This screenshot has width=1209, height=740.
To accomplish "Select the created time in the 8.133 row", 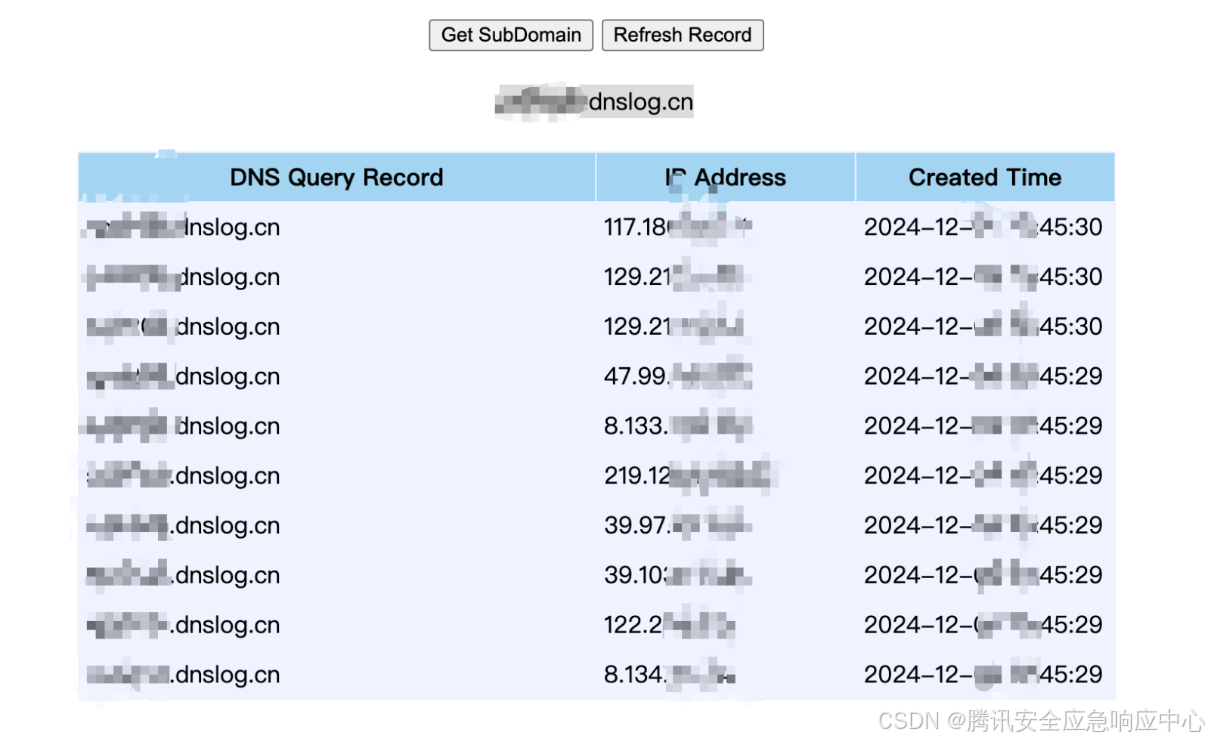I will tap(983, 426).
